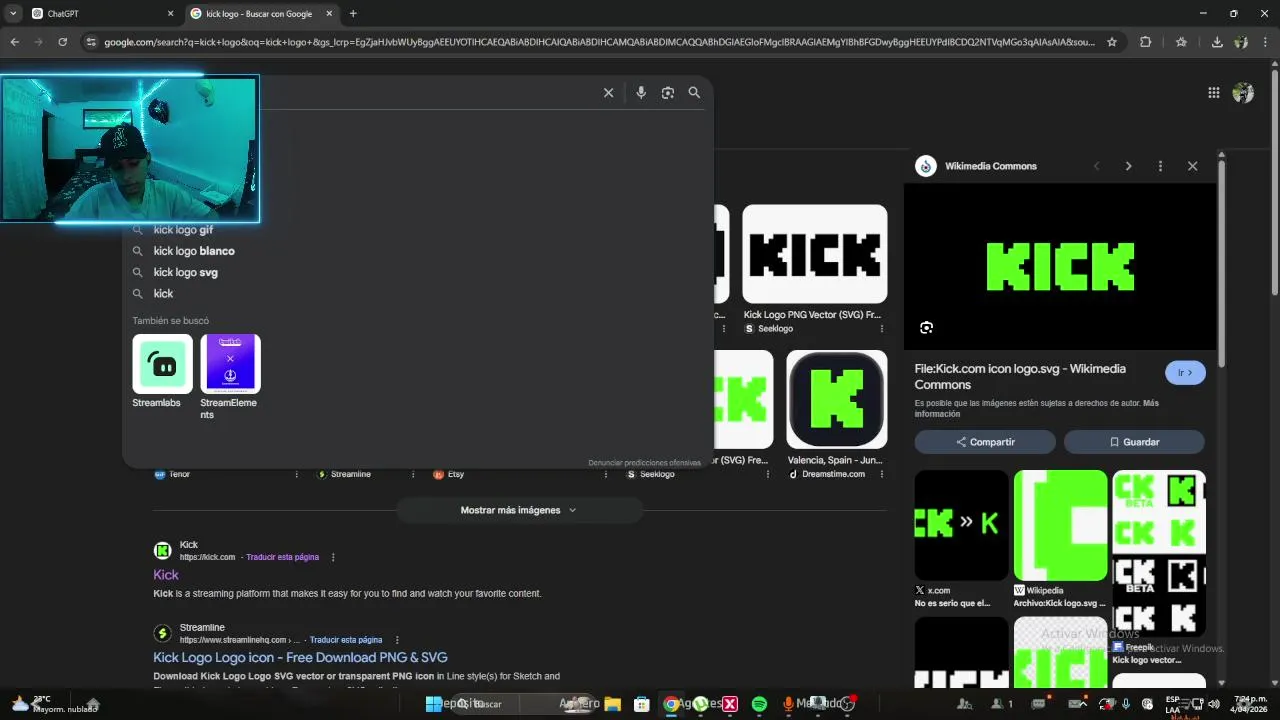Click the Guardar save button
The image size is (1280, 720).
(x=1134, y=442)
